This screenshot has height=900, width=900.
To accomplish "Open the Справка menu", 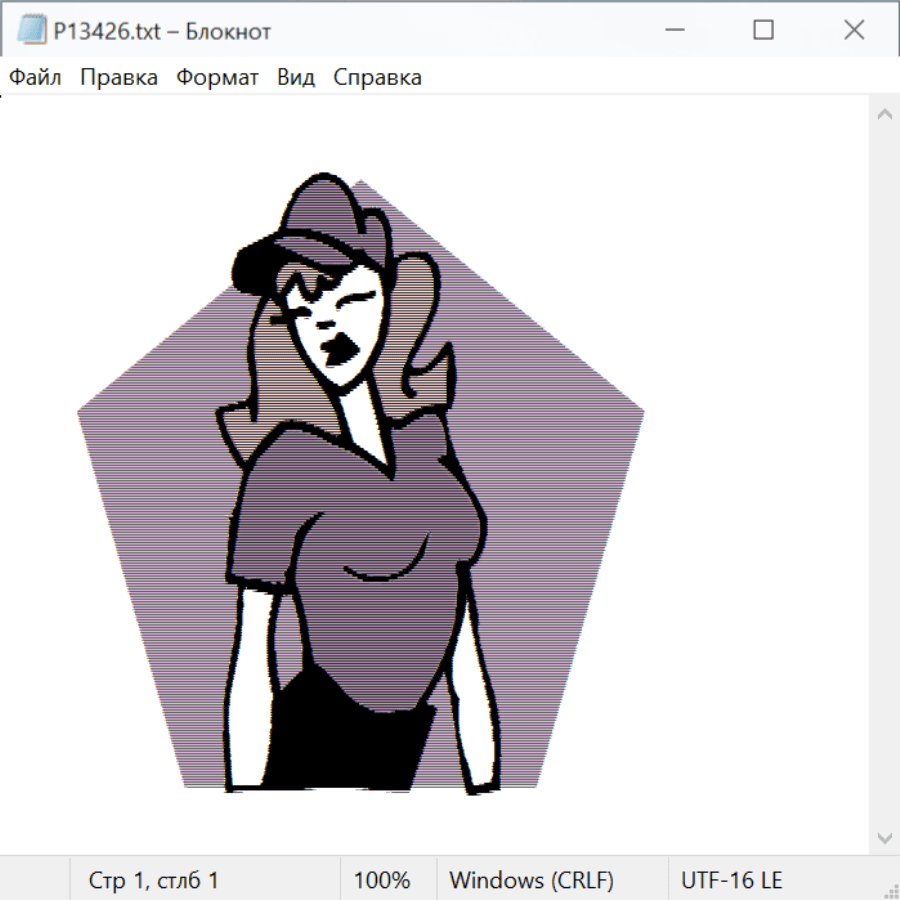I will click(377, 78).
